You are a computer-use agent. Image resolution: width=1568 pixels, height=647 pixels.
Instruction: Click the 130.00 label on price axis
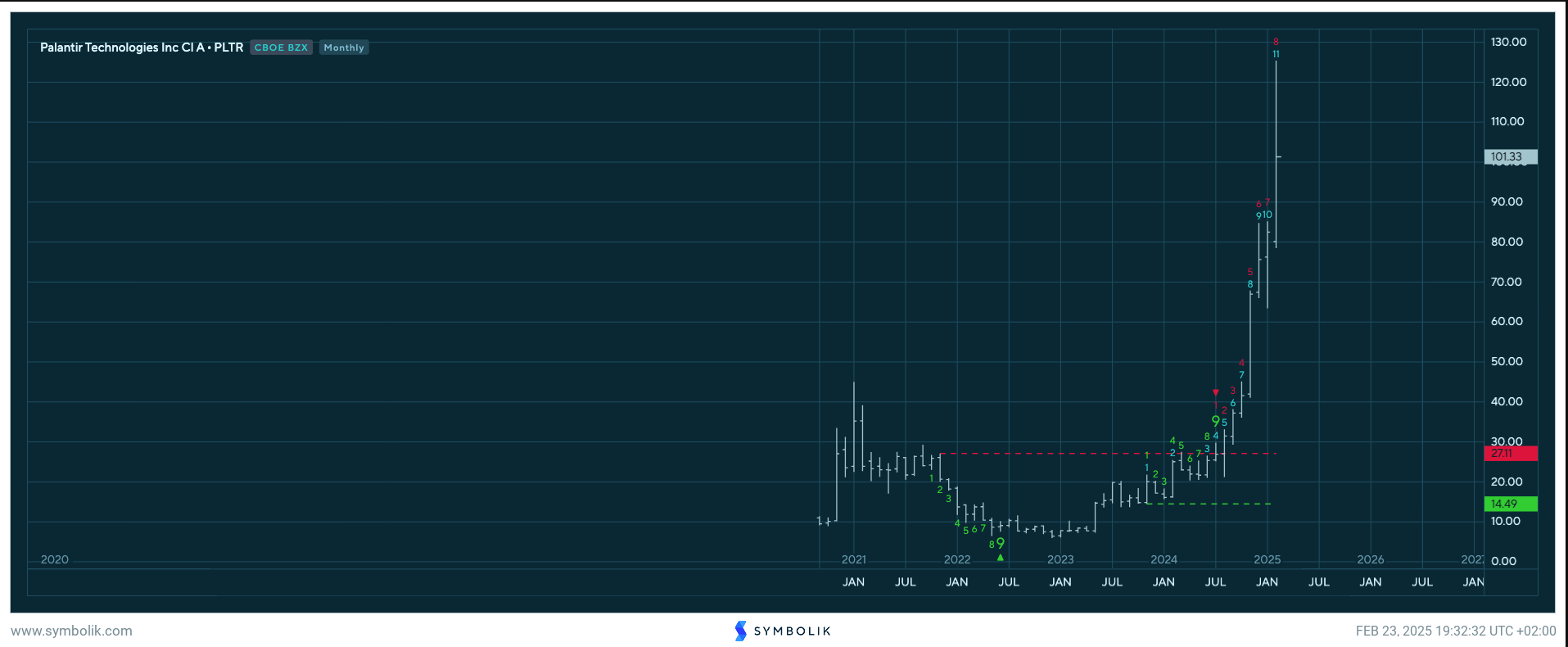[x=1508, y=42]
